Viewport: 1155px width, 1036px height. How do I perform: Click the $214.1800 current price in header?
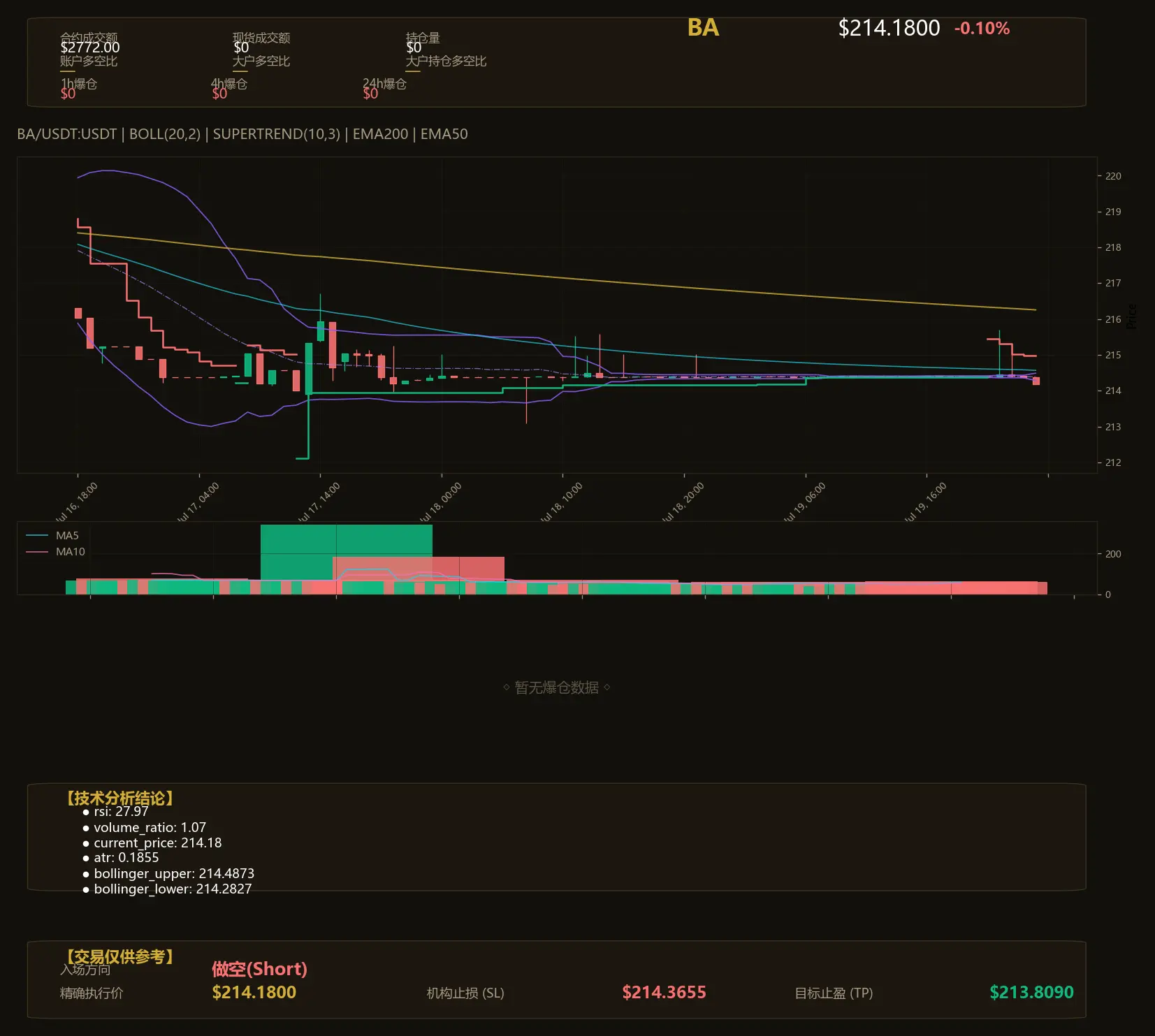889,28
